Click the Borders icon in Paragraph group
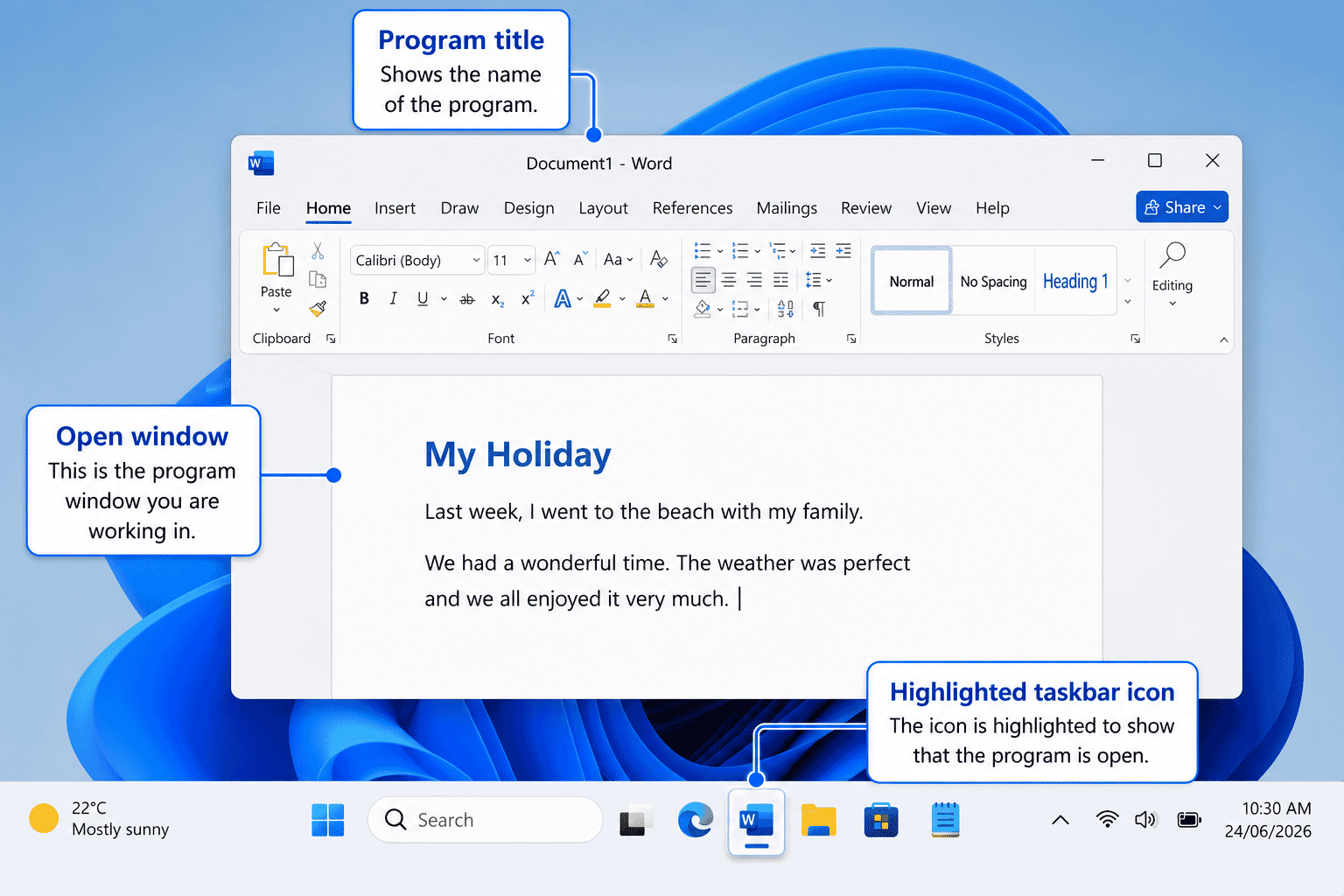 click(x=740, y=309)
